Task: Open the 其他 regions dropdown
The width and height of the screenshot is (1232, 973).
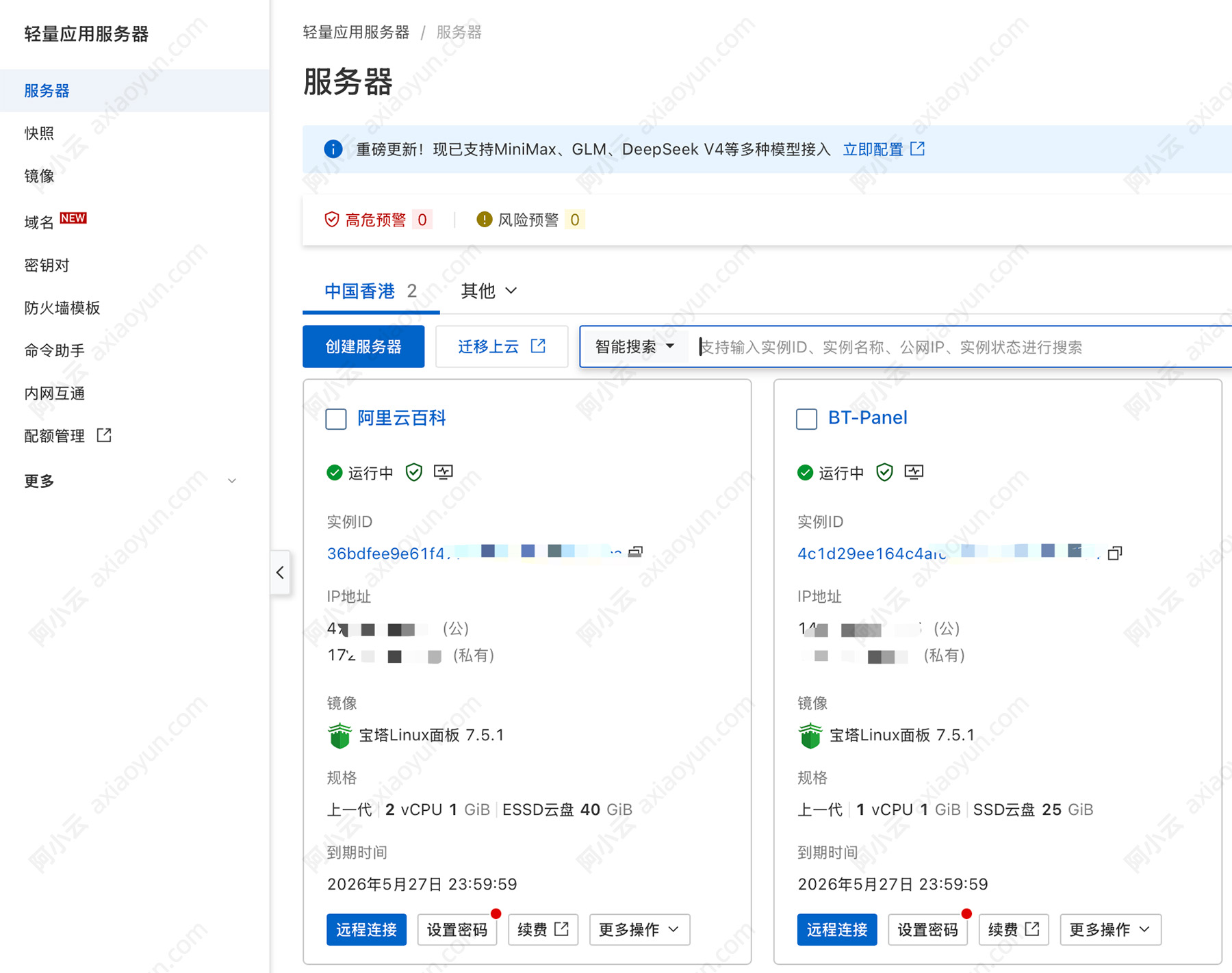Action: tap(489, 291)
